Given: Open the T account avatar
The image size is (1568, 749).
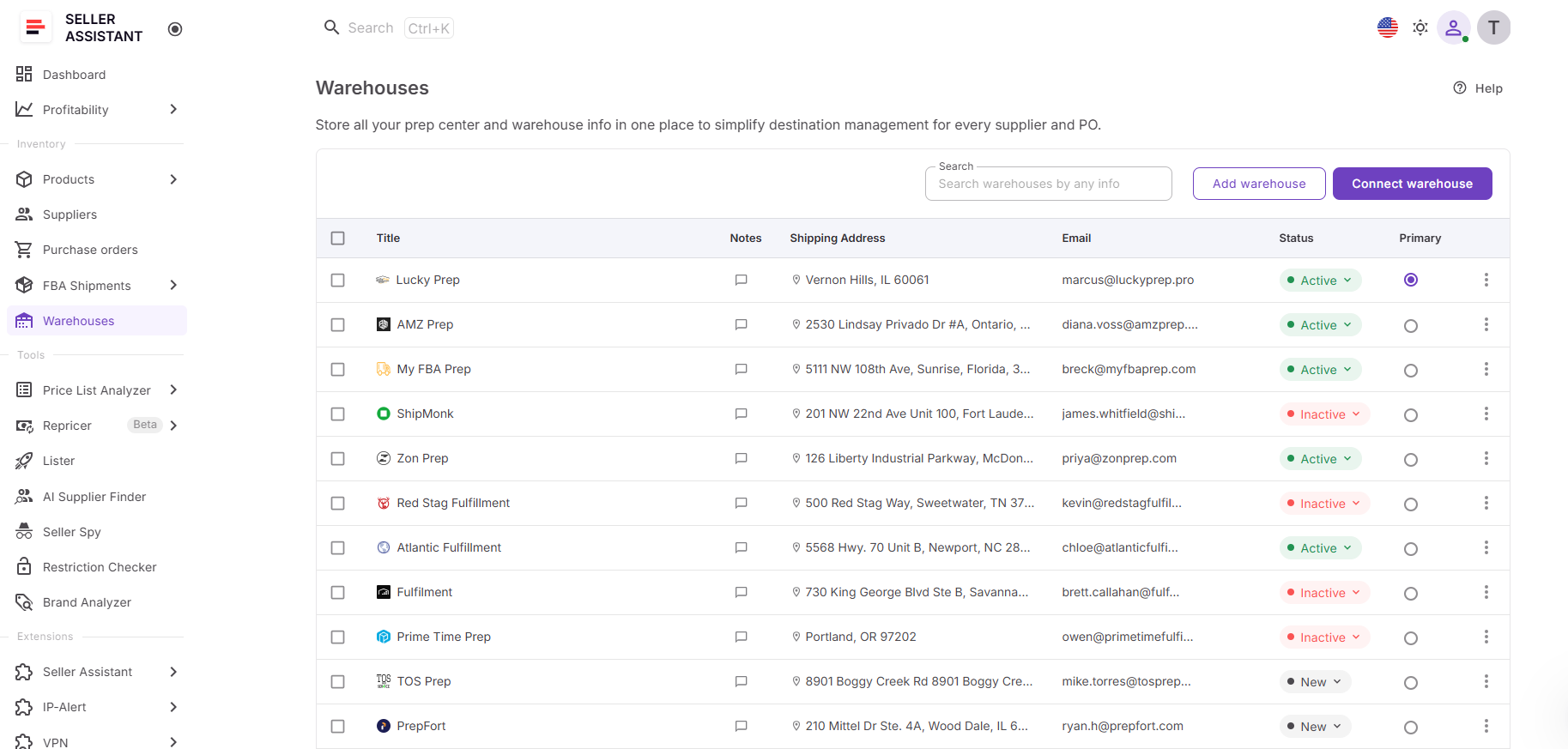Looking at the screenshot, I should 1494,27.
